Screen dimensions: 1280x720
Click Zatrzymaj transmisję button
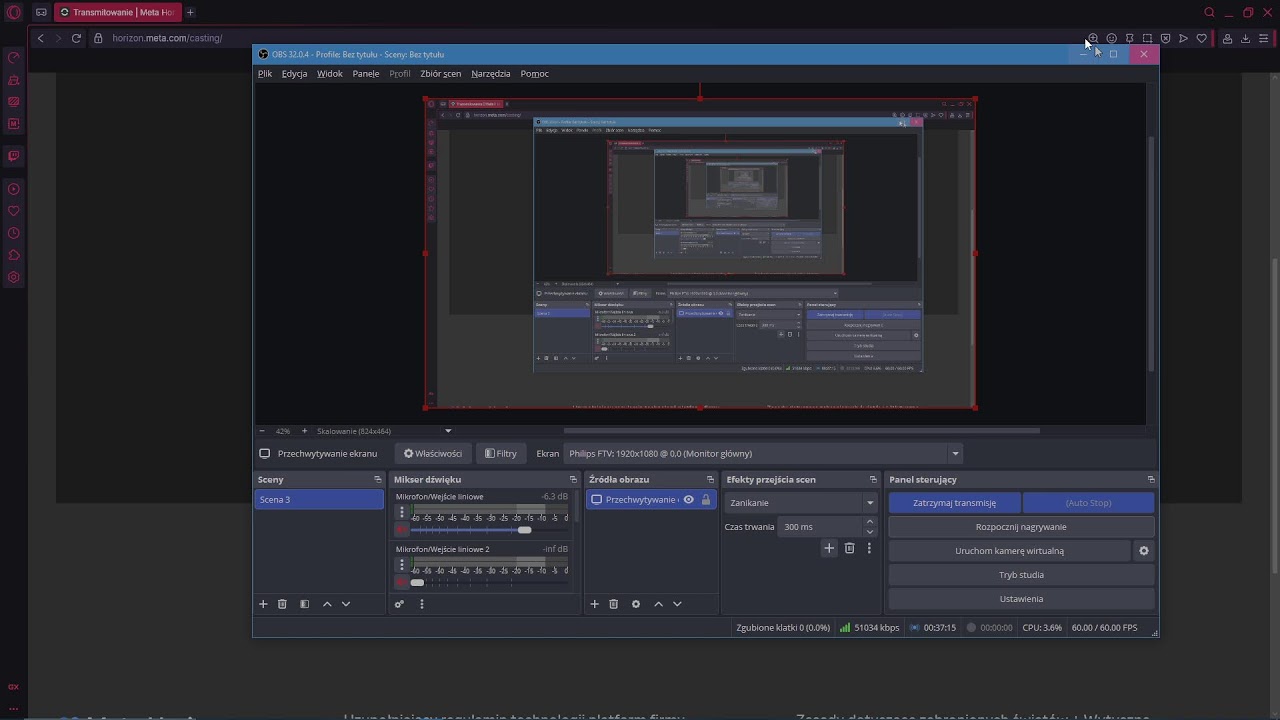click(954, 503)
